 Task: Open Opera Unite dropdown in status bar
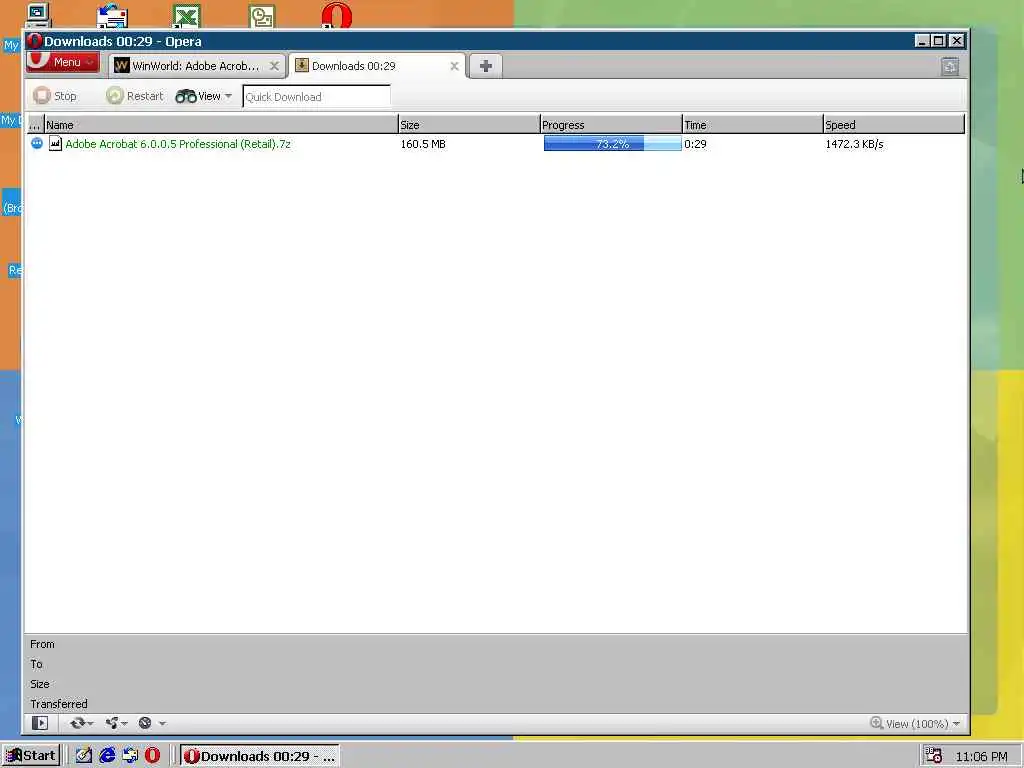point(116,723)
